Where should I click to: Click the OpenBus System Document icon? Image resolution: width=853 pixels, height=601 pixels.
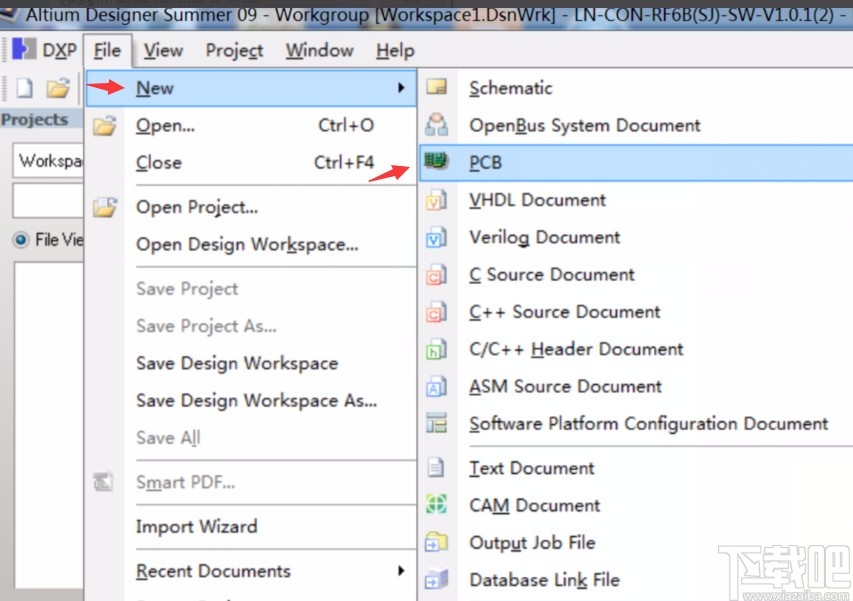(x=436, y=125)
